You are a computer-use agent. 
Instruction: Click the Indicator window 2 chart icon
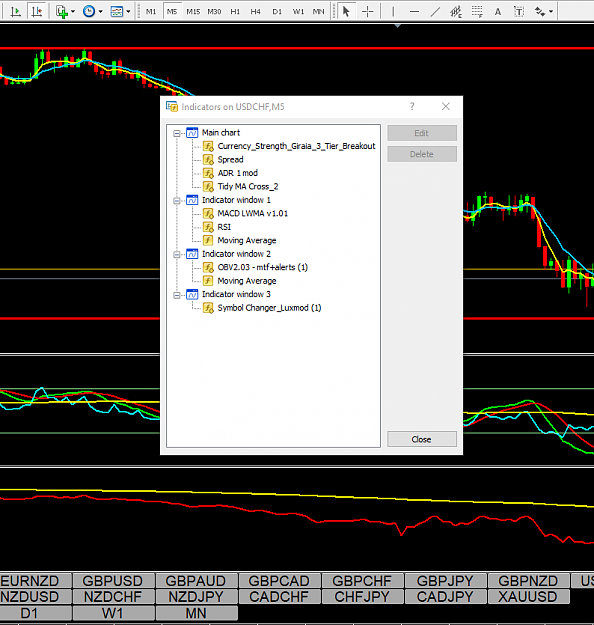point(192,254)
